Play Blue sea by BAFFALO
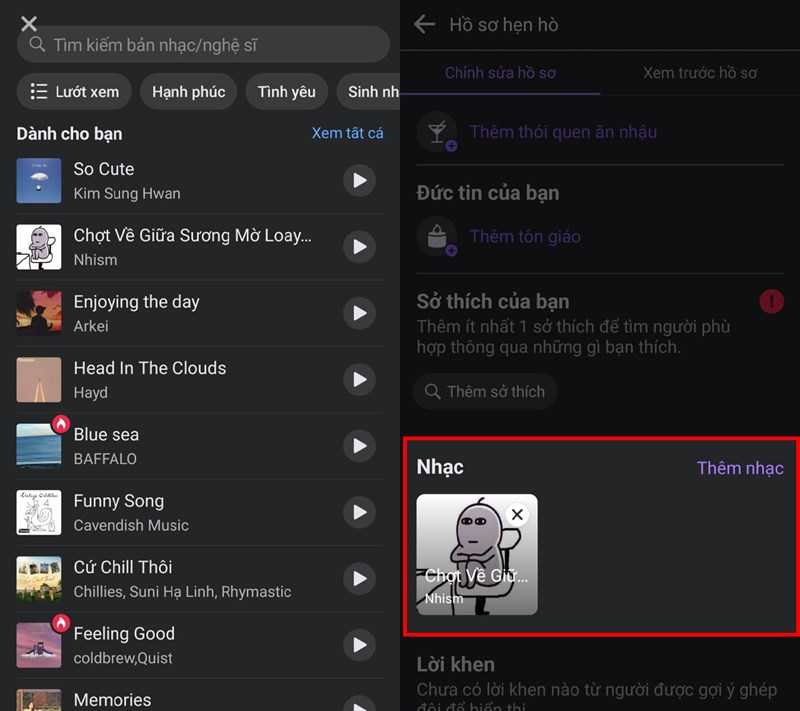This screenshot has width=800, height=711. click(x=359, y=446)
